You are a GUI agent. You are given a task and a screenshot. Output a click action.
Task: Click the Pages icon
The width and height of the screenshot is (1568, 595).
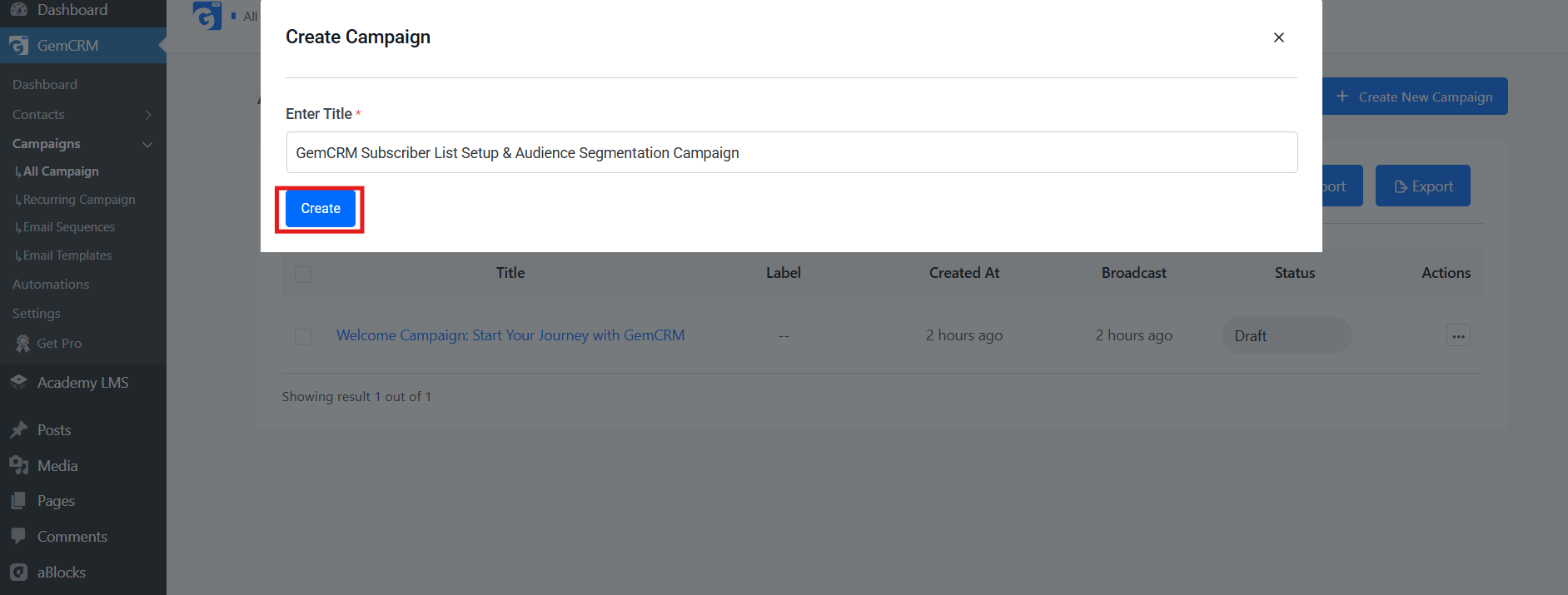tap(18, 501)
